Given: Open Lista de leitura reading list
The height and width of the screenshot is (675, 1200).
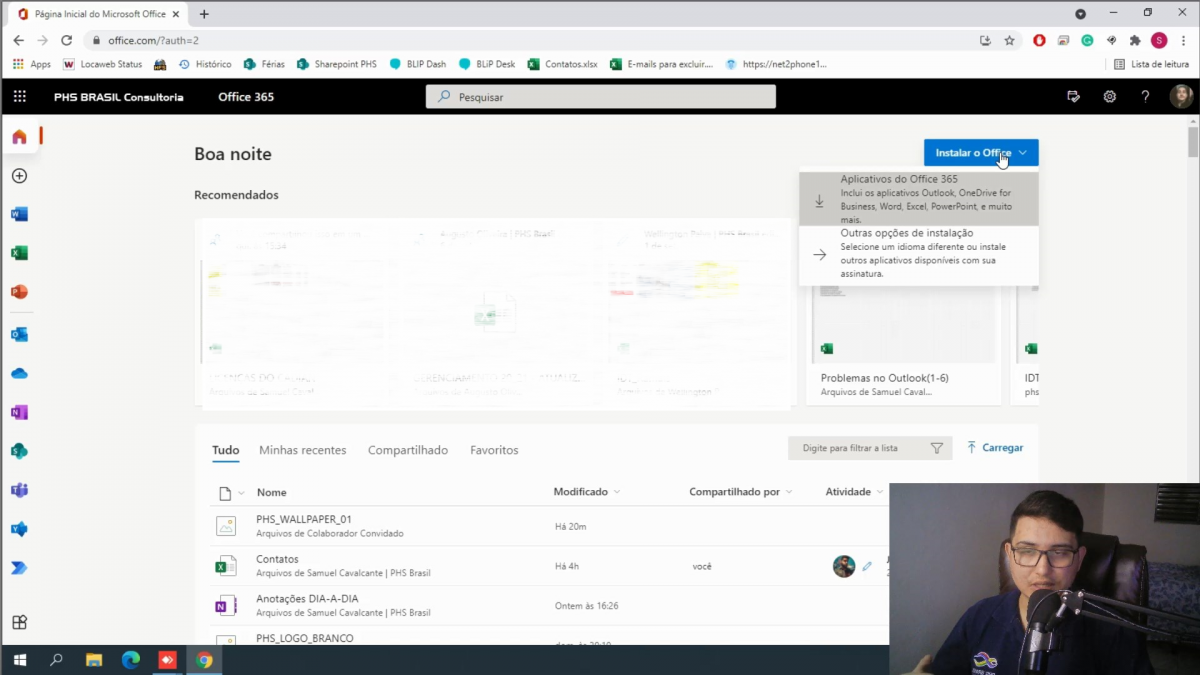Looking at the screenshot, I should tap(1152, 64).
